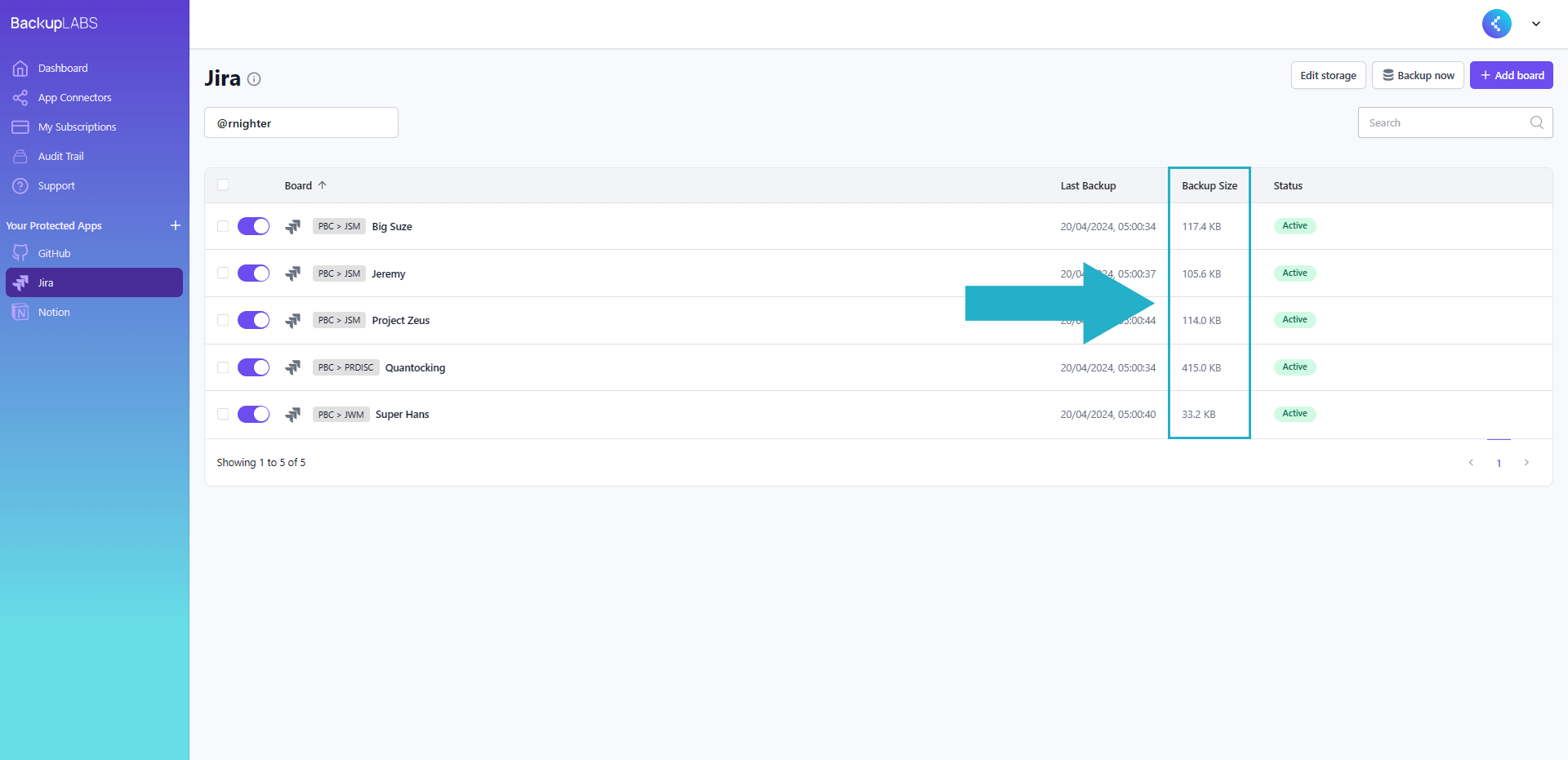Click the Project Zeus board name

401,321
